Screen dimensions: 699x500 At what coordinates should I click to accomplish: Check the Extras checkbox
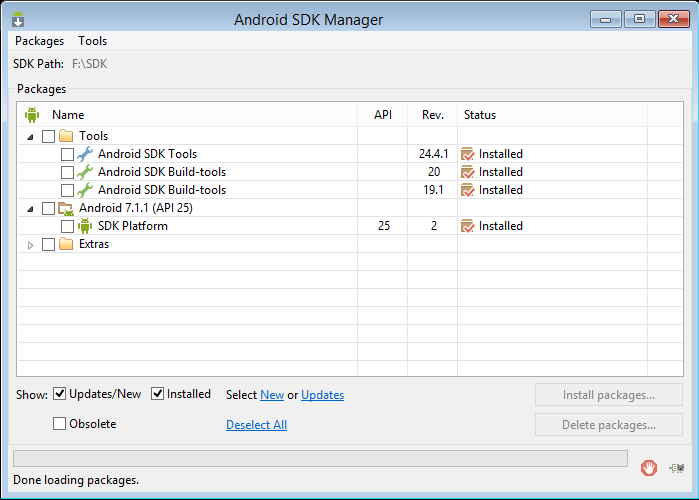48,244
